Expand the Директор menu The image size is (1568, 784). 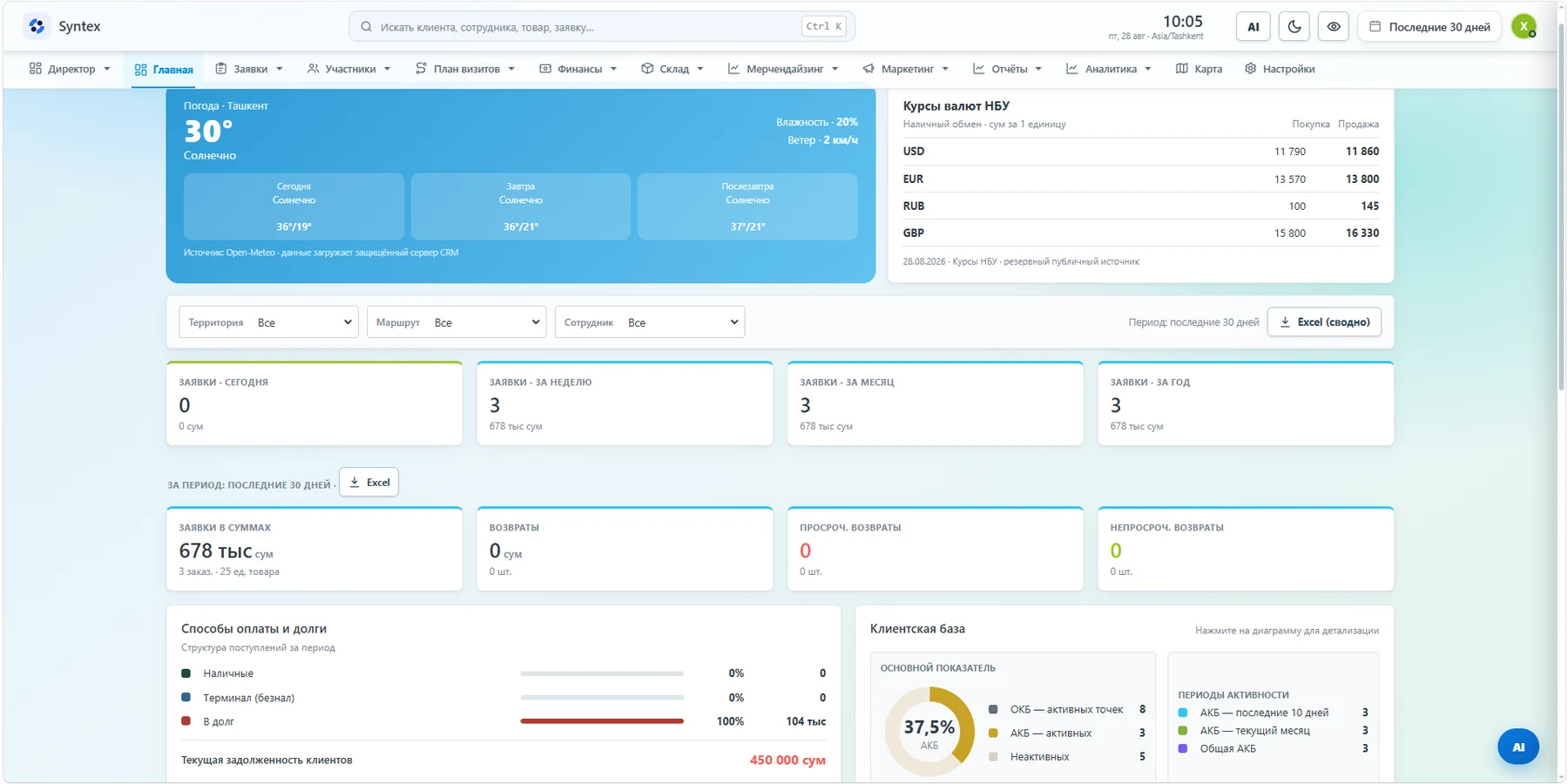click(70, 69)
